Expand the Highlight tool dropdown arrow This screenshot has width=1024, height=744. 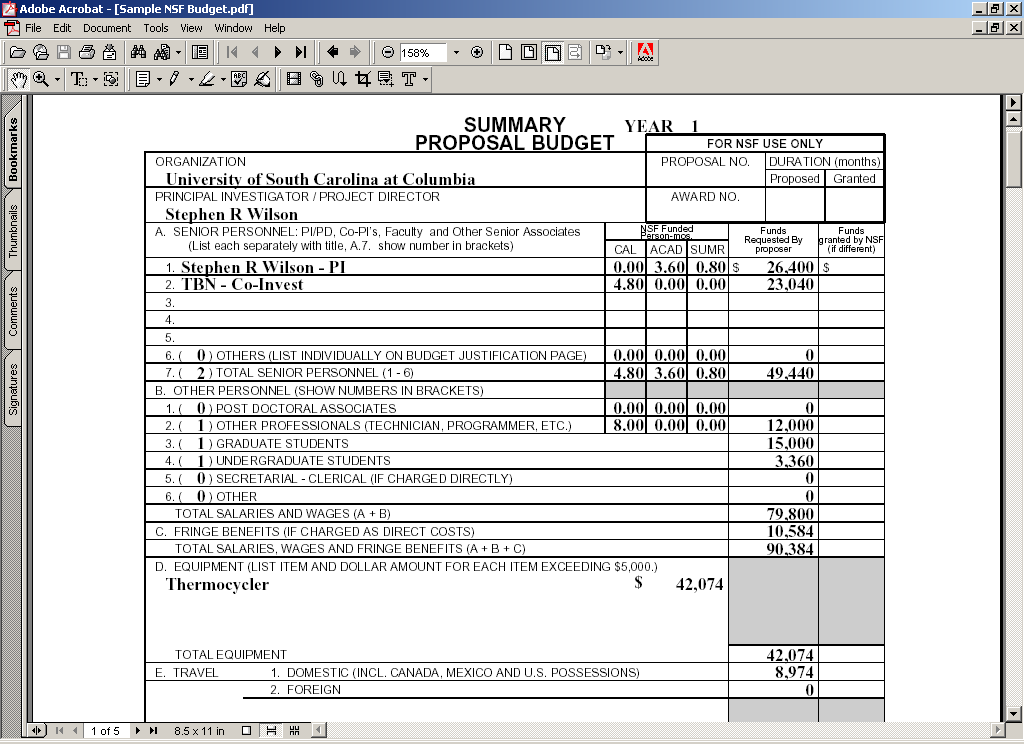[x=223, y=80]
